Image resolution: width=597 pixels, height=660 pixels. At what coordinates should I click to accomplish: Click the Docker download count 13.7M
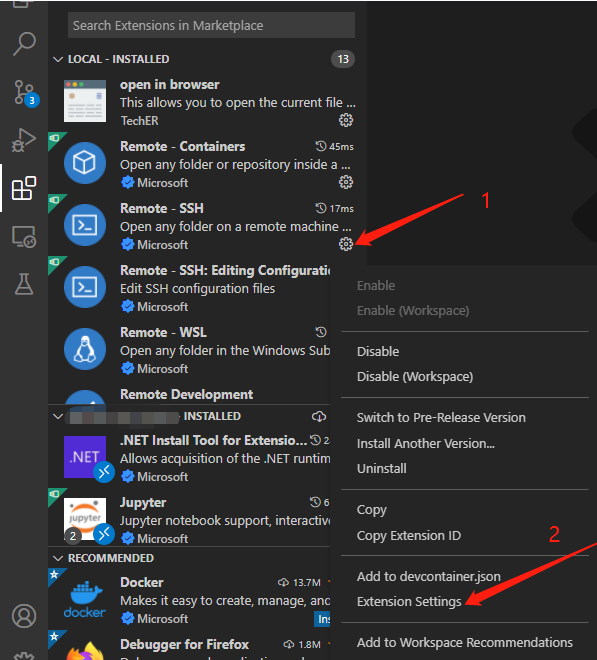click(306, 583)
